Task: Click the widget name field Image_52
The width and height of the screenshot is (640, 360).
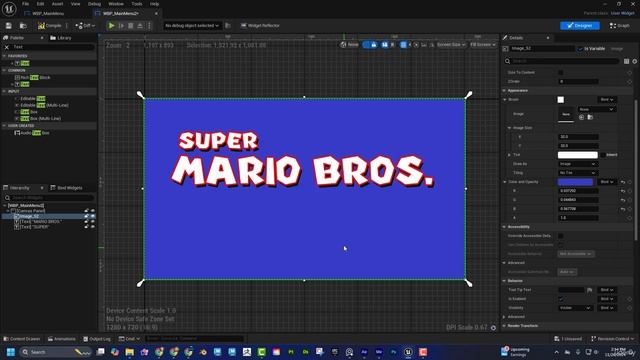Action: (542, 49)
